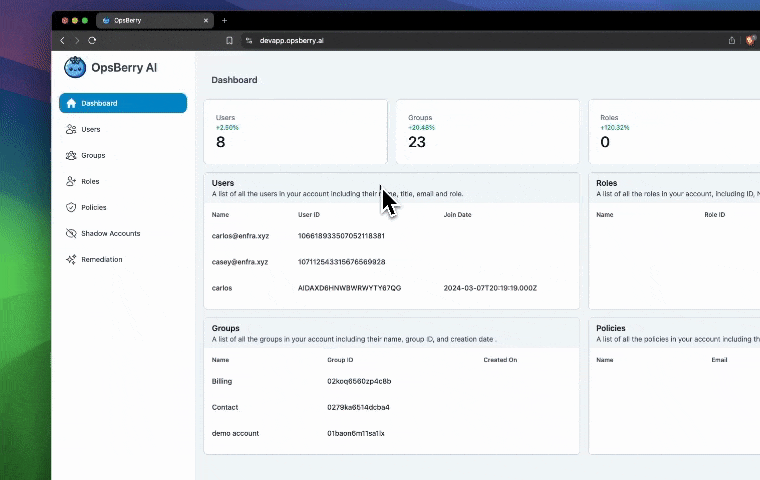
Task: Click the Users people icon in sidebar
Action: click(x=71, y=129)
